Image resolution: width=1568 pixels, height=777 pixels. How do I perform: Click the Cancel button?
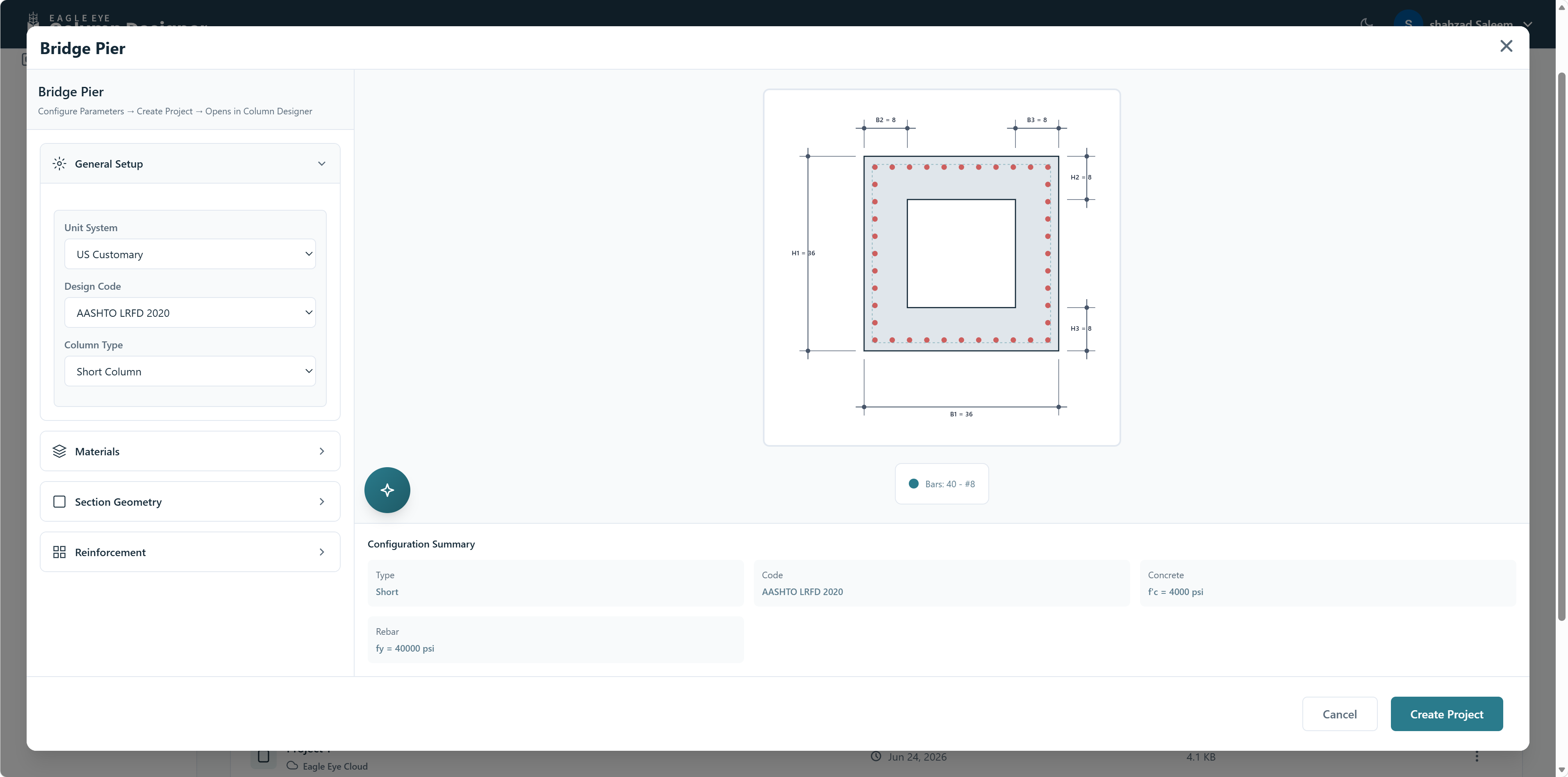[1339, 714]
